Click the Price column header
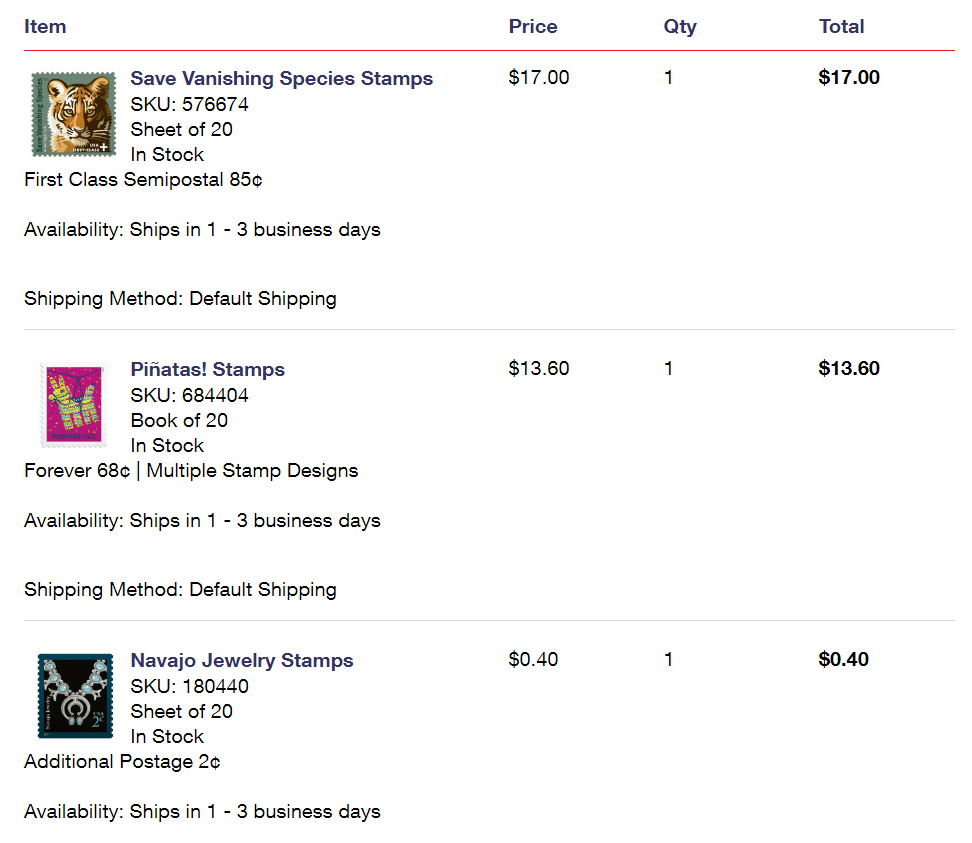Image resolution: width=972 pixels, height=843 pixels. 532,27
